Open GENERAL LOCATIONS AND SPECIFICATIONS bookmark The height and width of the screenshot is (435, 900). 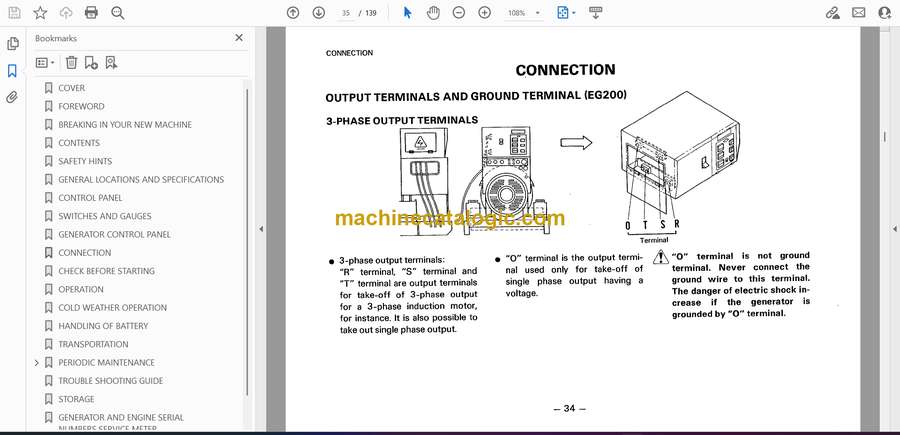click(141, 180)
